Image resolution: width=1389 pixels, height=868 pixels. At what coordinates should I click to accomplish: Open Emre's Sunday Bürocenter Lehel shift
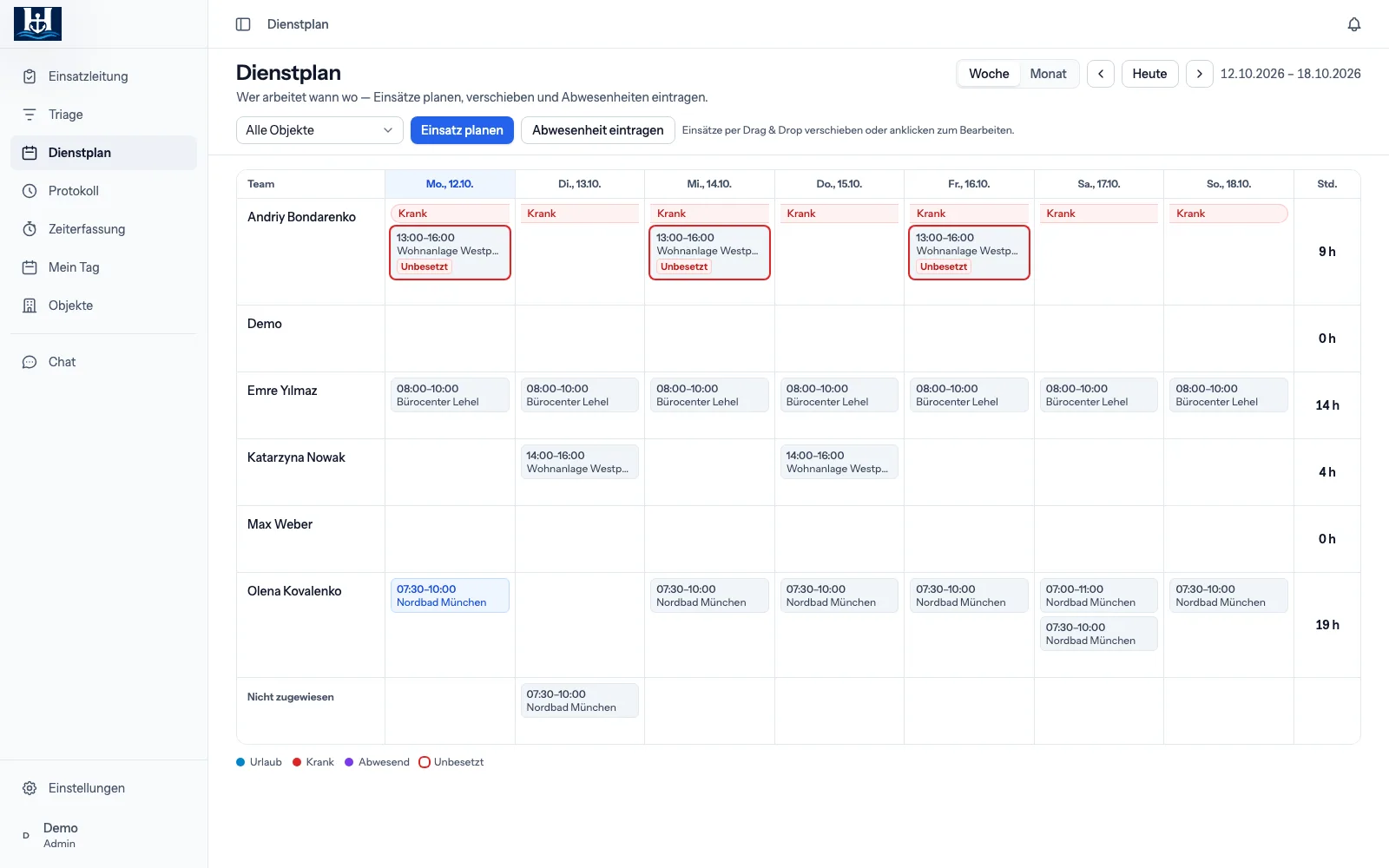click(1228, 395)
